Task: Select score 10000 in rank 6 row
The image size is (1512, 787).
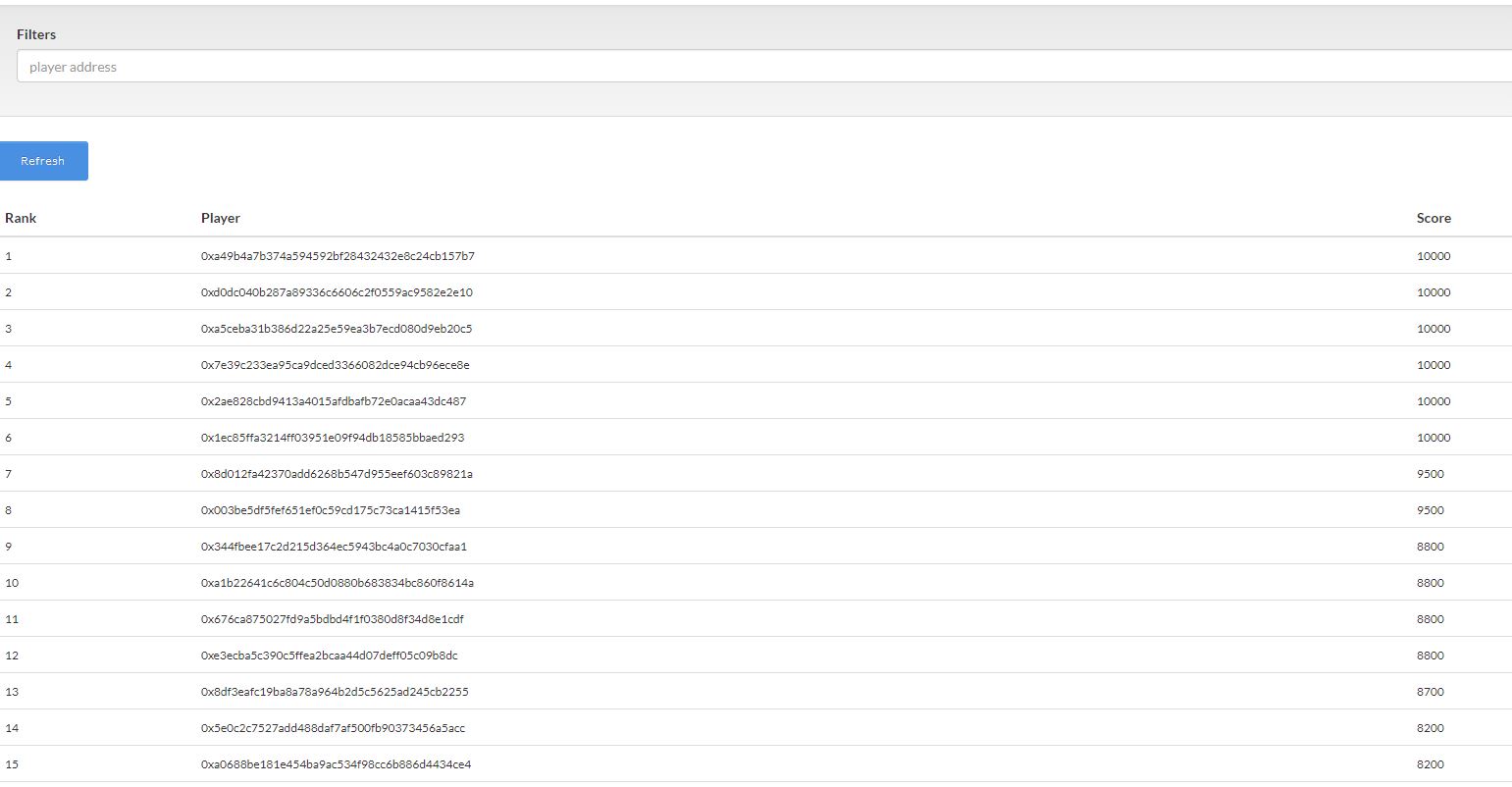Action: click(x=1434, y=438)
